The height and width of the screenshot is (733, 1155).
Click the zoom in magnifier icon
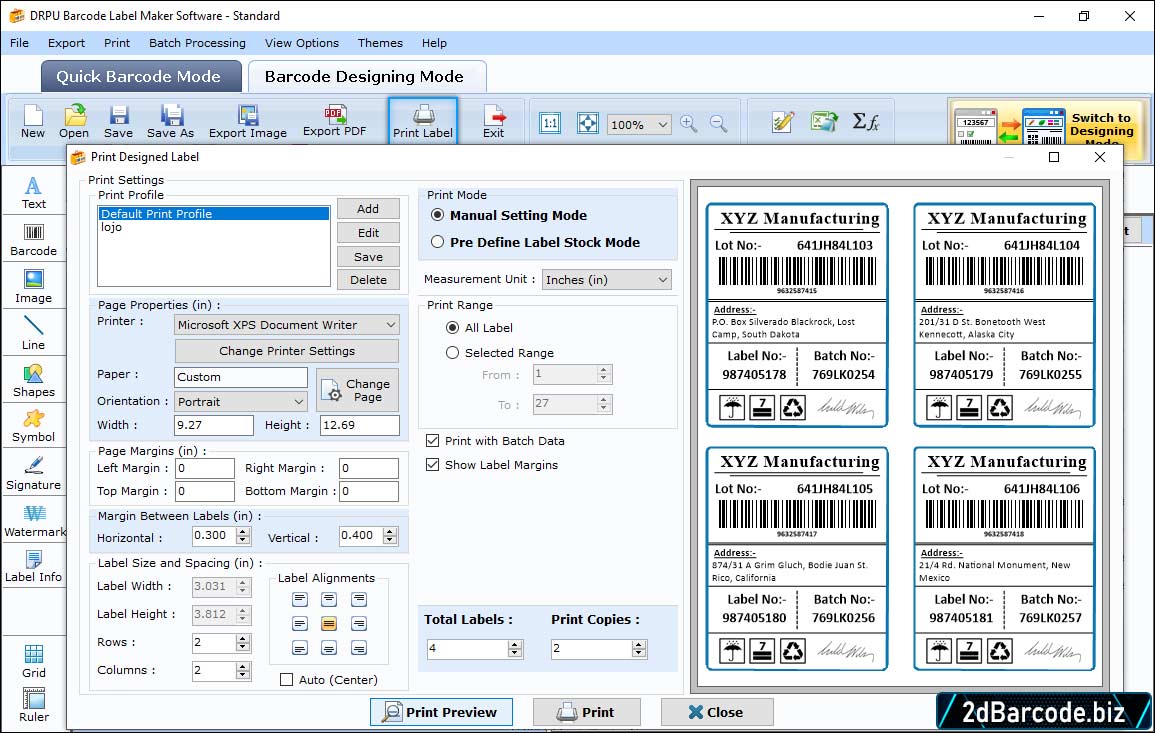(x=689, y=123)
